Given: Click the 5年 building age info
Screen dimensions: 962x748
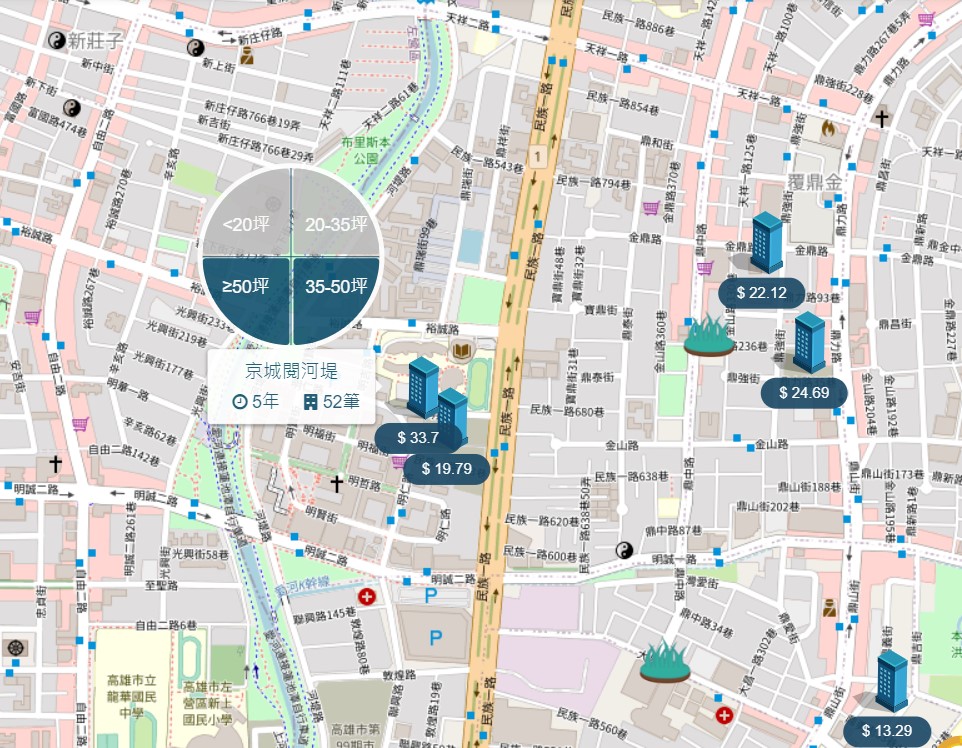Looking at the screenshot, I should (256, 401).
